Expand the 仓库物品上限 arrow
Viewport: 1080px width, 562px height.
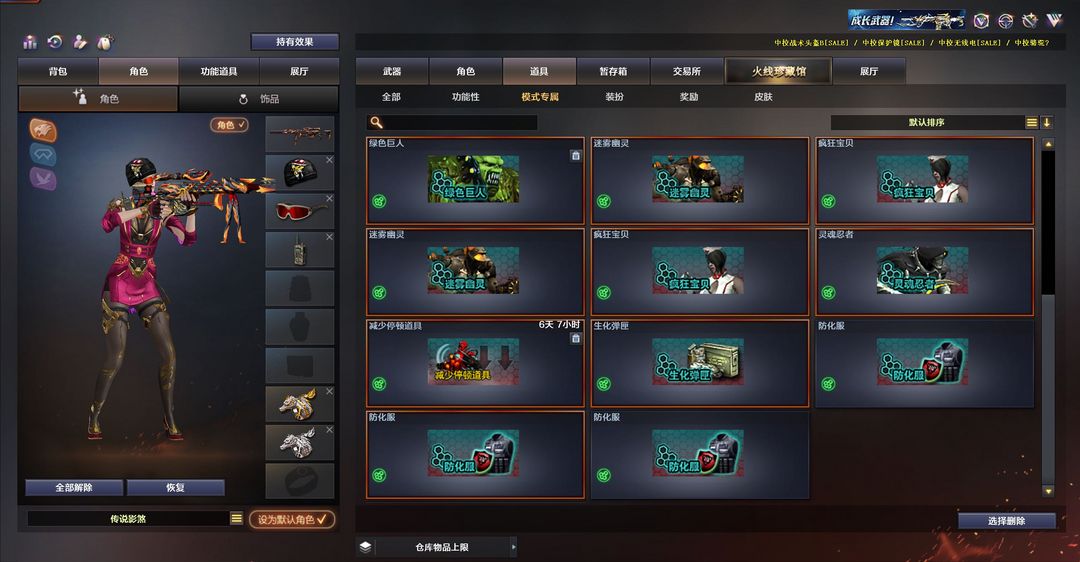pyautogui.click(x=513, y=547)
